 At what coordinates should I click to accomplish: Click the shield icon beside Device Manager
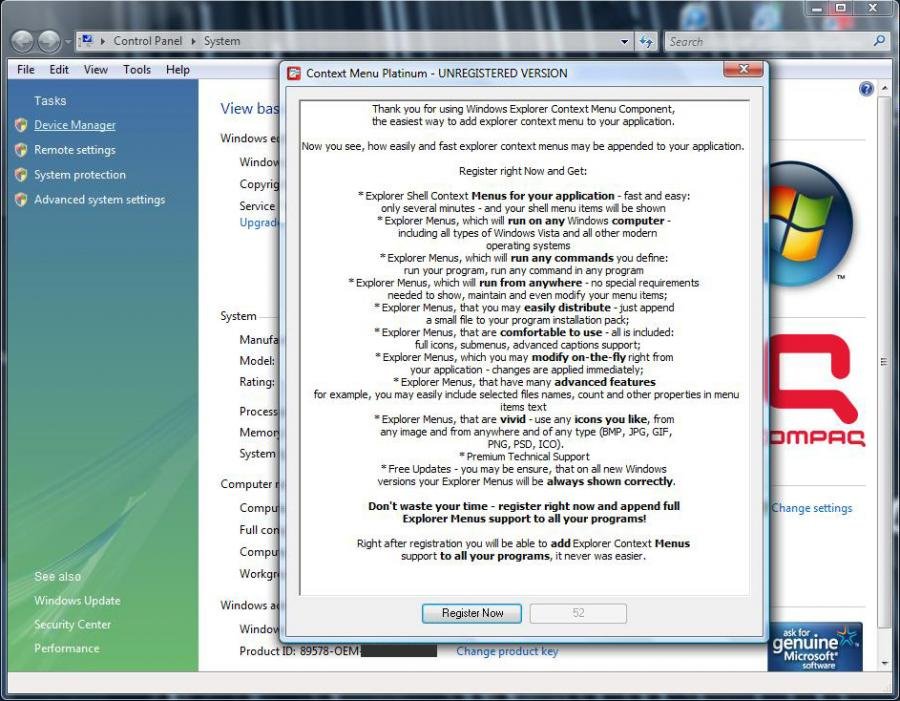pyautogui.click(x=21, y=125)
